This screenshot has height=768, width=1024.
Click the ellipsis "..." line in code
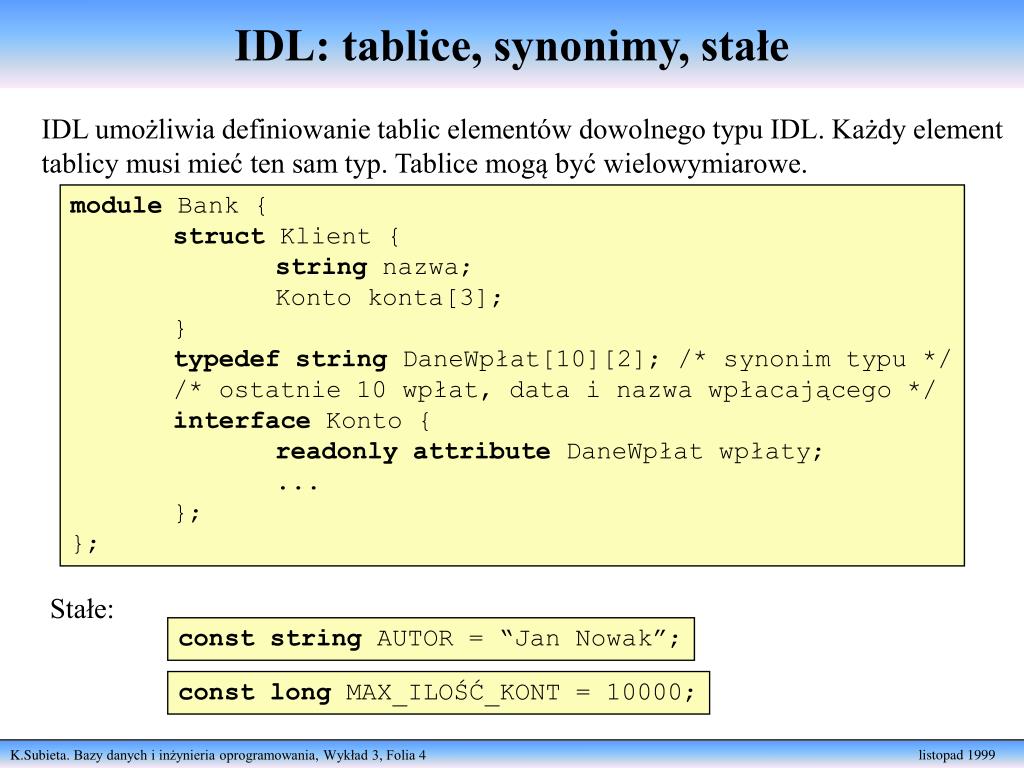coord(298,486)
